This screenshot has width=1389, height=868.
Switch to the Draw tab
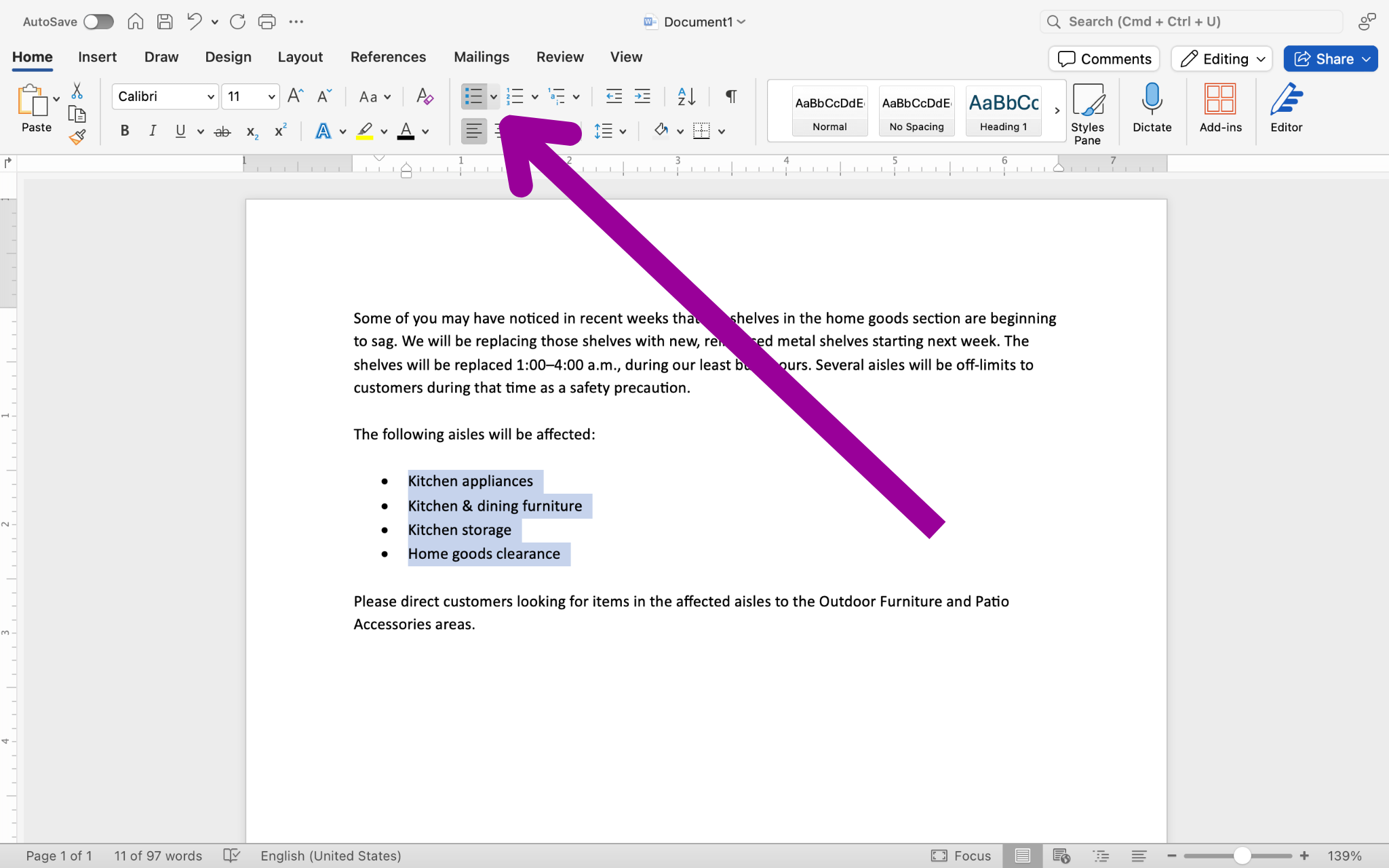coord(161,57)
